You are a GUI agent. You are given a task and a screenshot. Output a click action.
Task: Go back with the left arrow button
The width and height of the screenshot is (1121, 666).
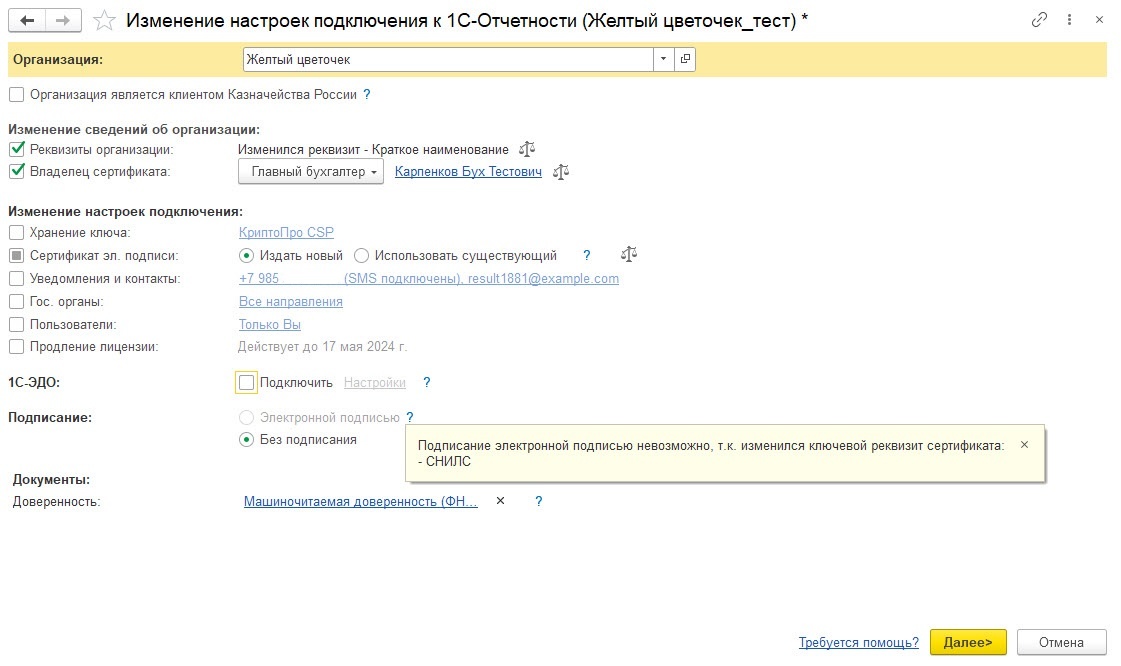pyautogui.click(x=27, y=20)
